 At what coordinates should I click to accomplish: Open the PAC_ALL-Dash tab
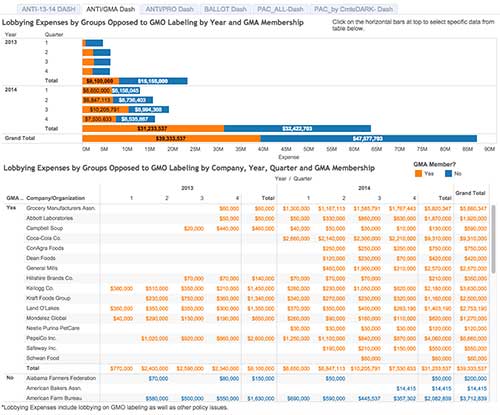point(280,9)
